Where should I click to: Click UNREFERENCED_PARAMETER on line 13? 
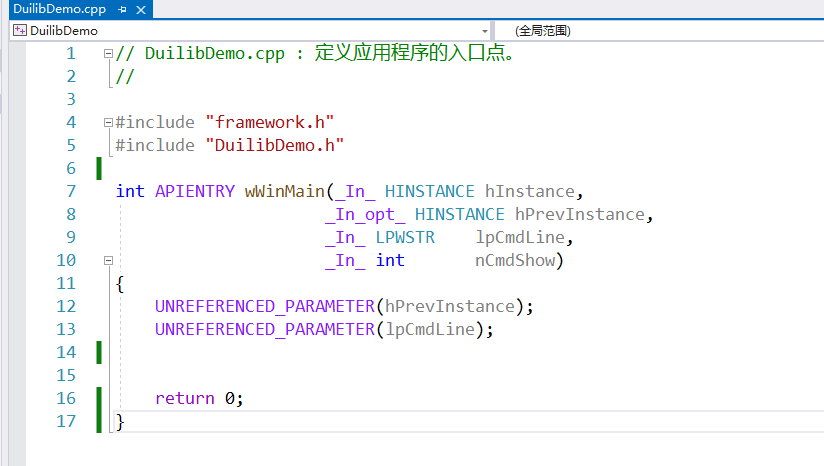(265, 329)
